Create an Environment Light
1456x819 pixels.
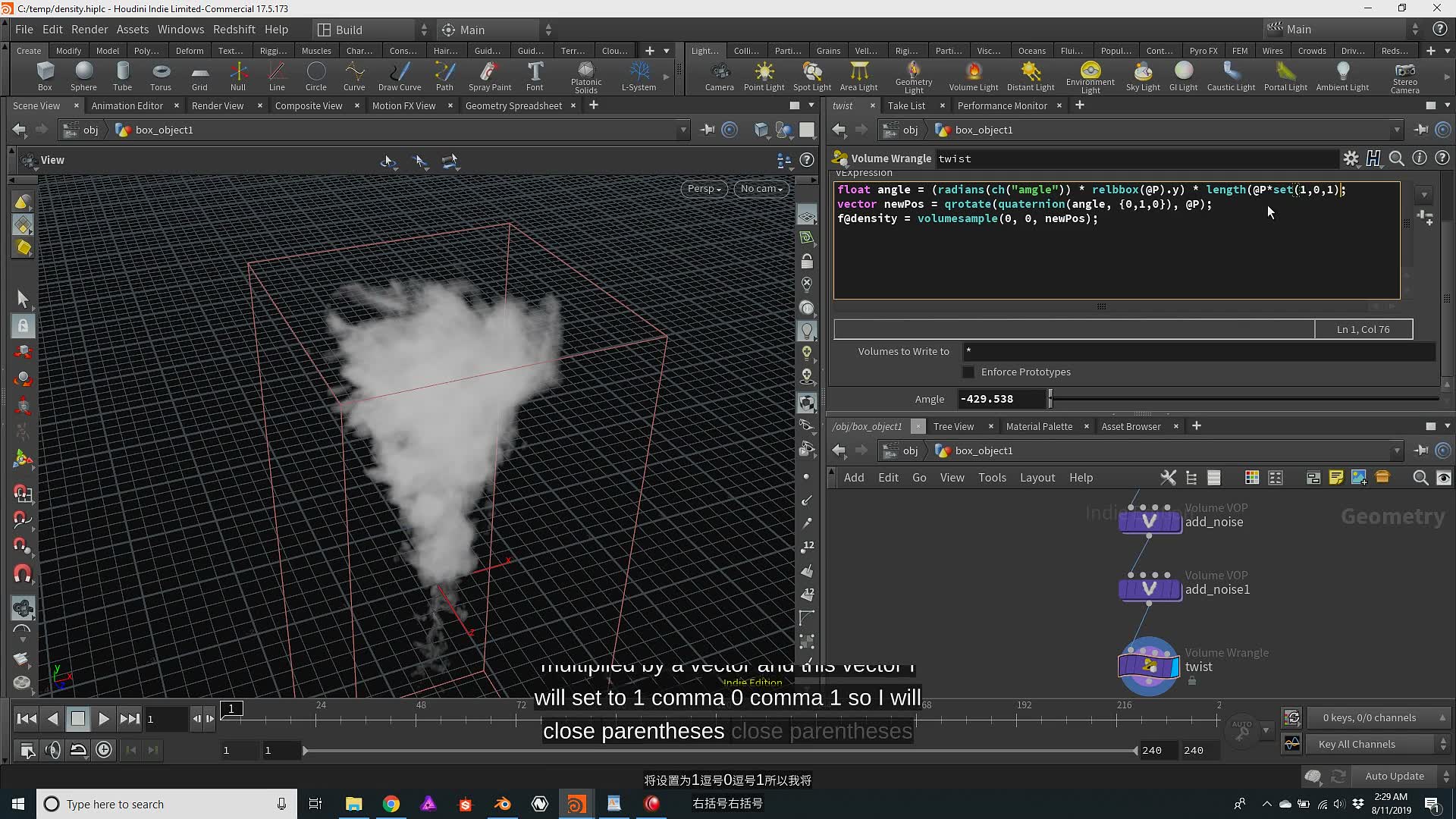pos(1090,77)
